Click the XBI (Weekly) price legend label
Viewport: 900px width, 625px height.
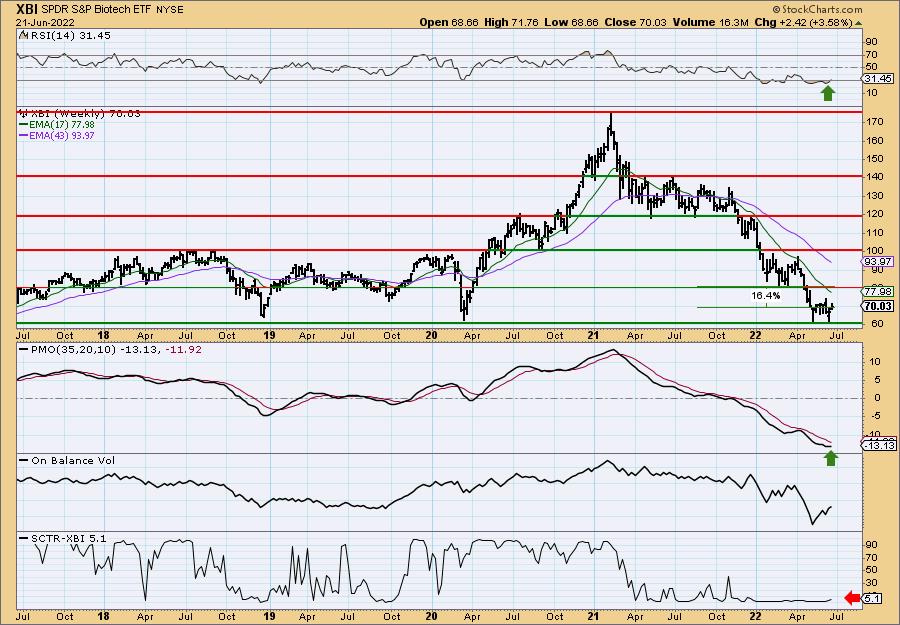pos(81,114)
